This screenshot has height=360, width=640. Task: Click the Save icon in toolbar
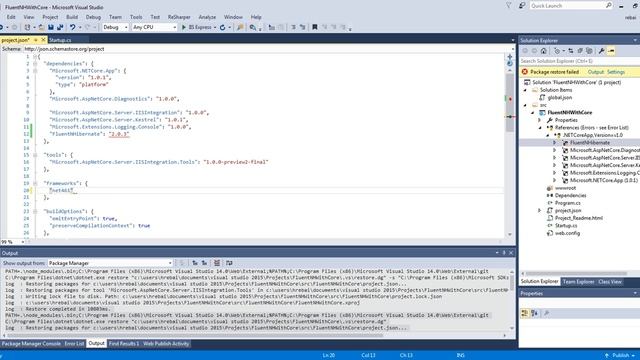point(51,27)
